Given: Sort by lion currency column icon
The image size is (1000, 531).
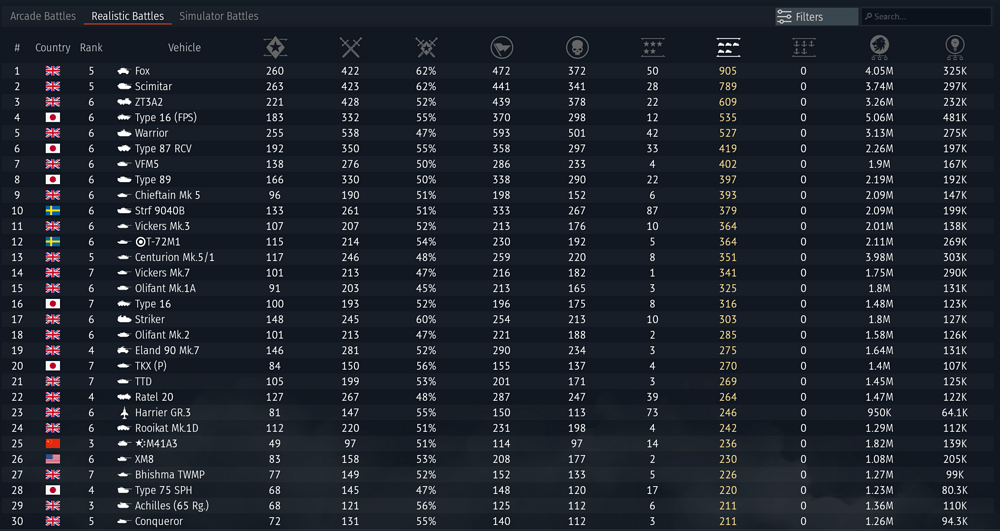Looking at the screenshot, I should coord(880,47).
